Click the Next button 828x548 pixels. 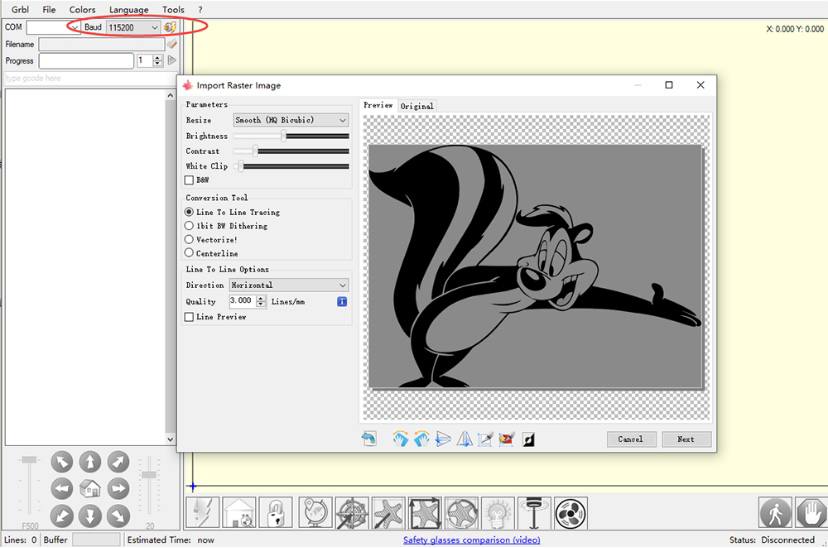686,439
